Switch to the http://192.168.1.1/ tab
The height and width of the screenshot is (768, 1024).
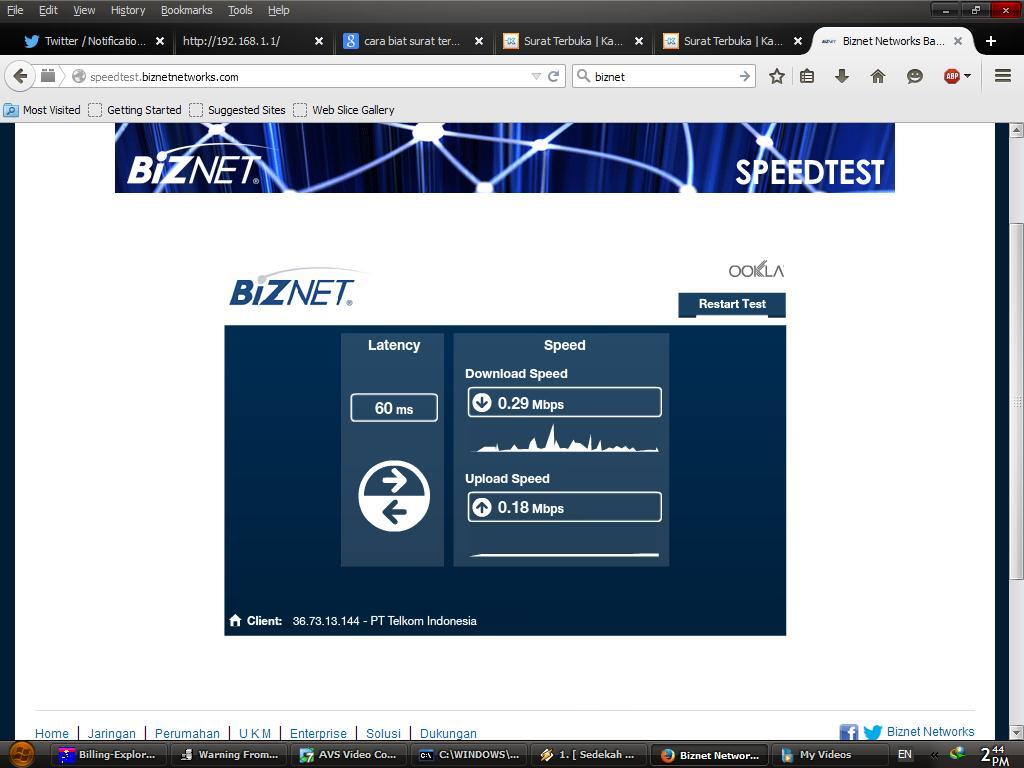(253, 41)
